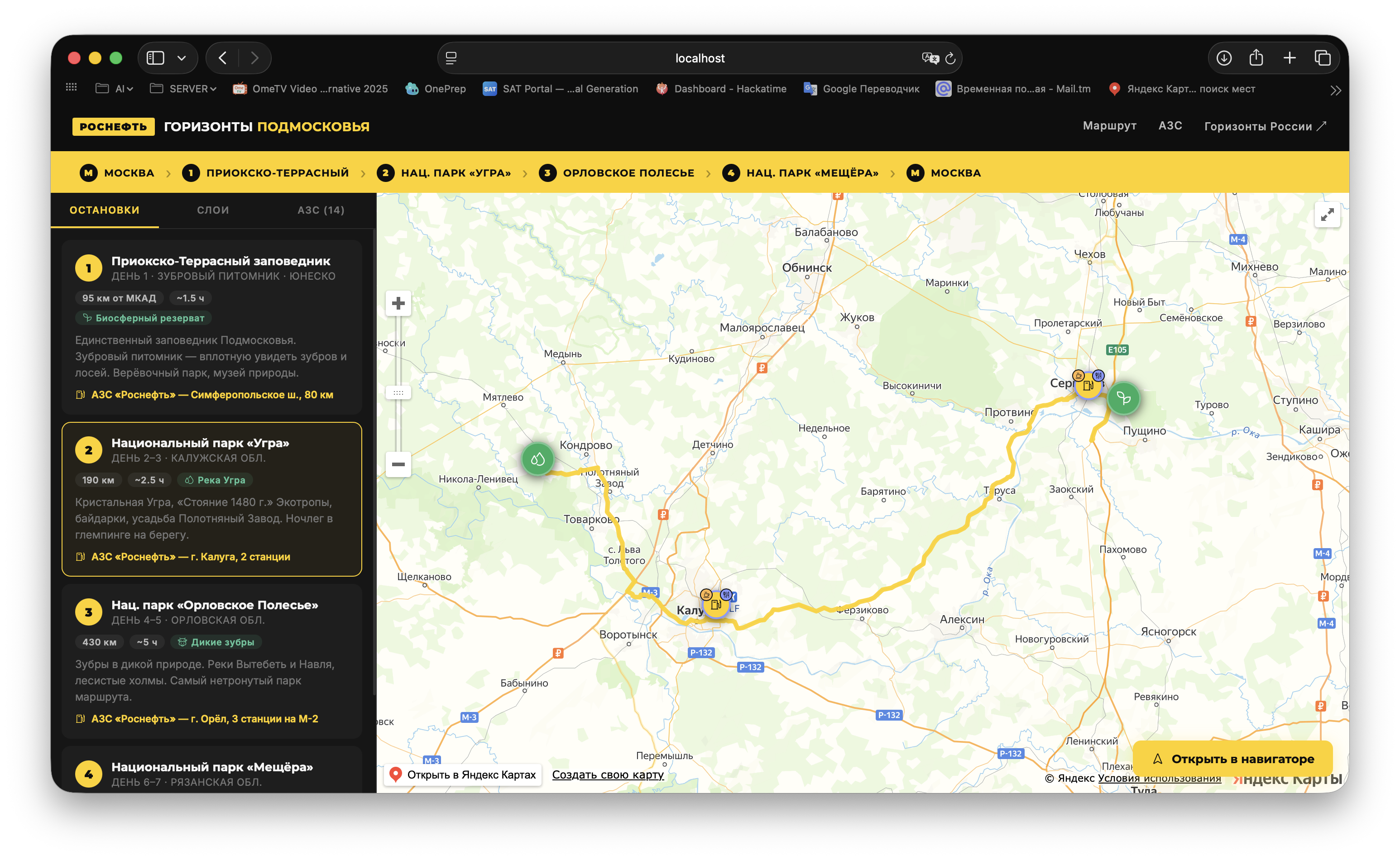Screen dimensions: 1400x860
Task: Open OnePrep bookmark
Action: 435,89
